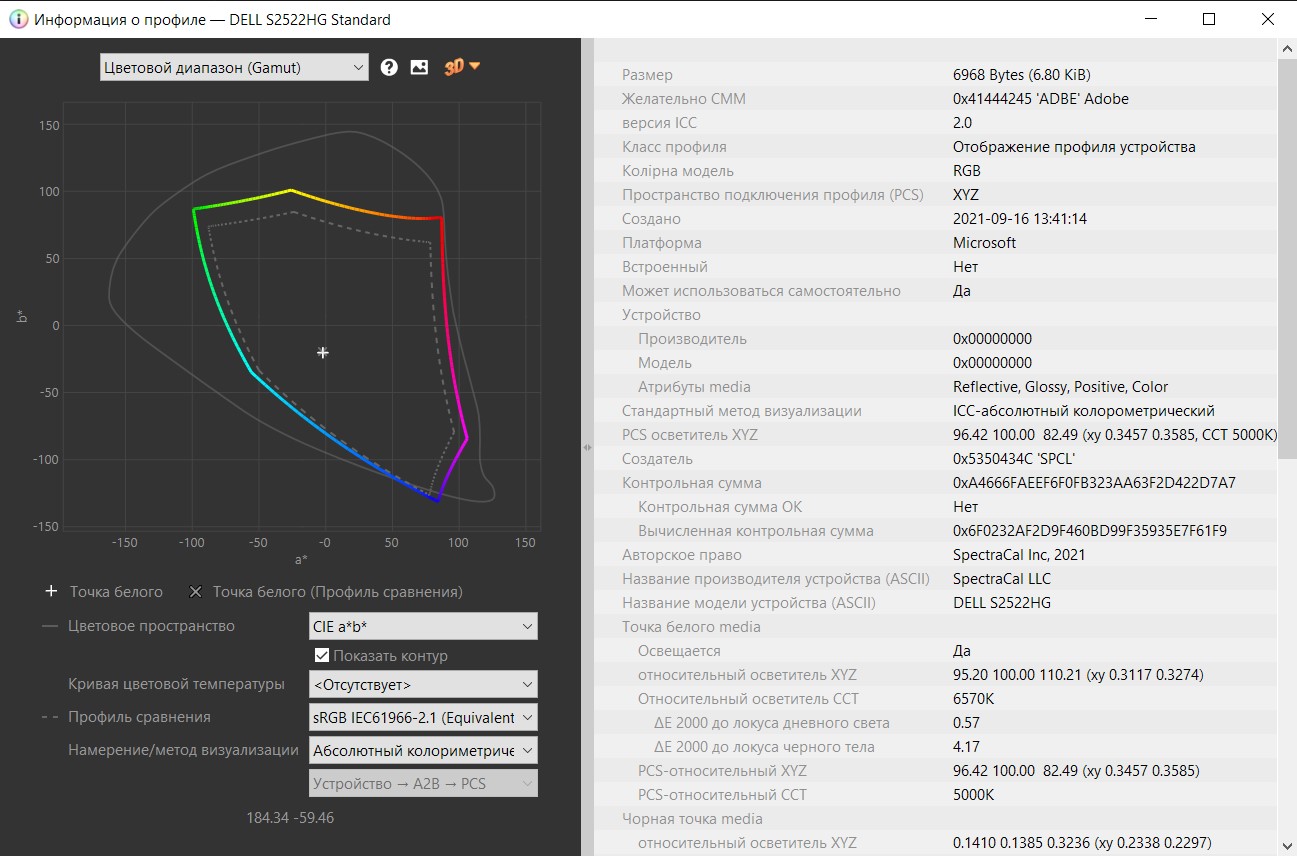Select the Атрибуты media row
The width and height of the screenshot is (1297, 856).
pos(936,387)
